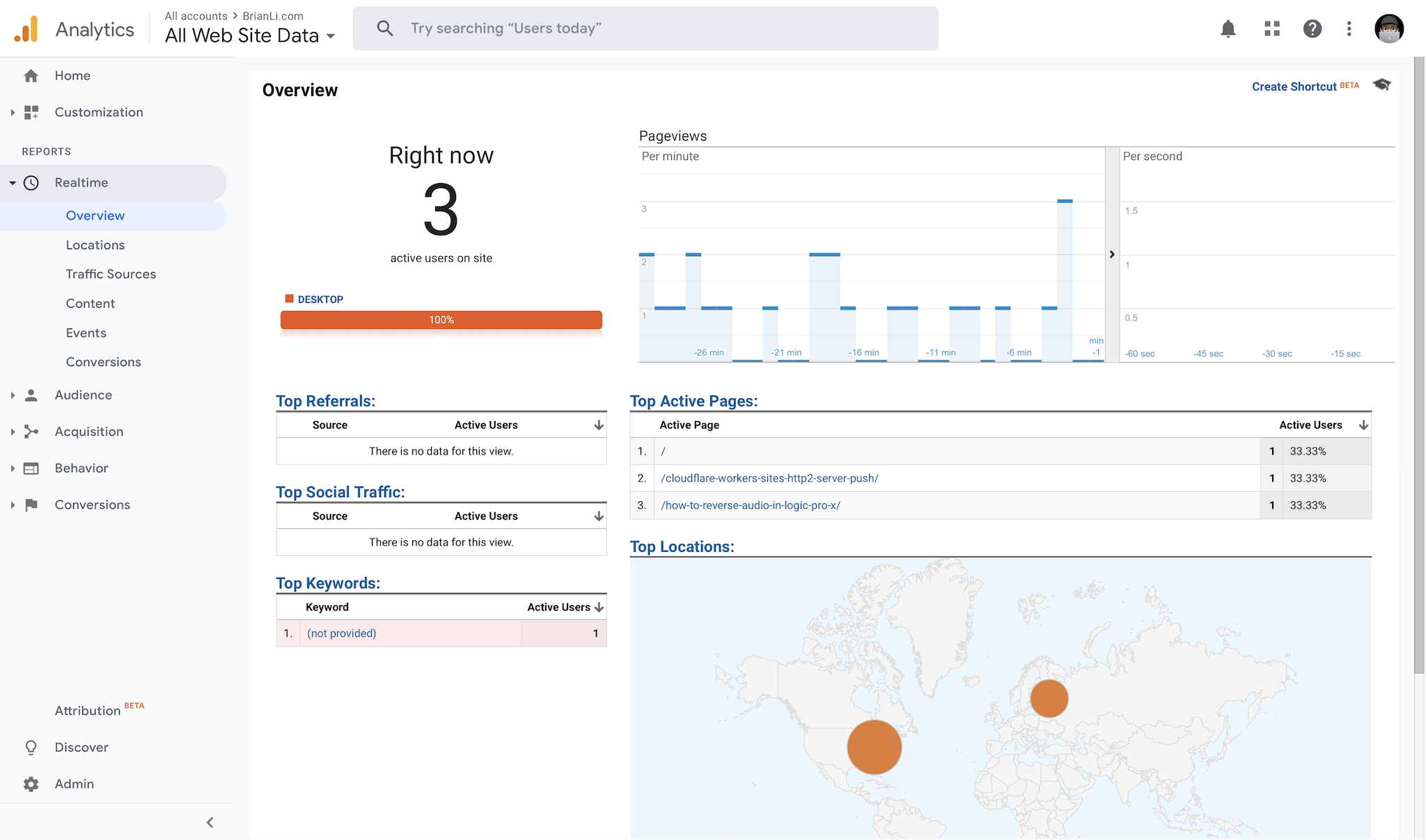Screen dimensions: 1426x840
Task: Click the Home icon in sidebar
Action: [31, 75]
